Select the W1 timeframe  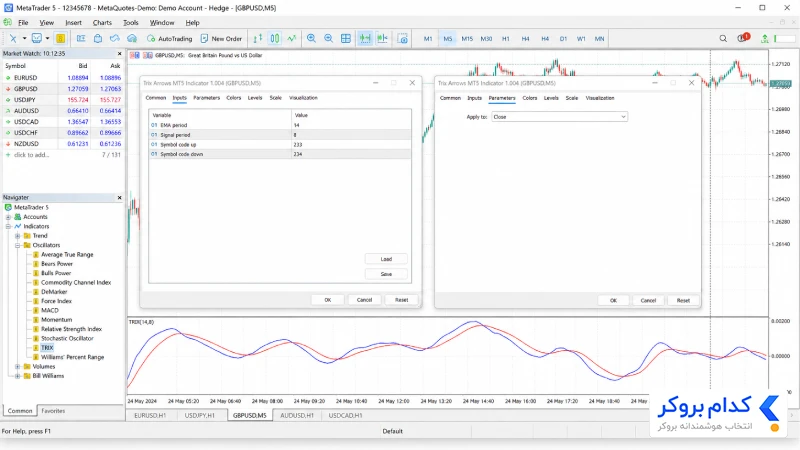tap(581, 39)
